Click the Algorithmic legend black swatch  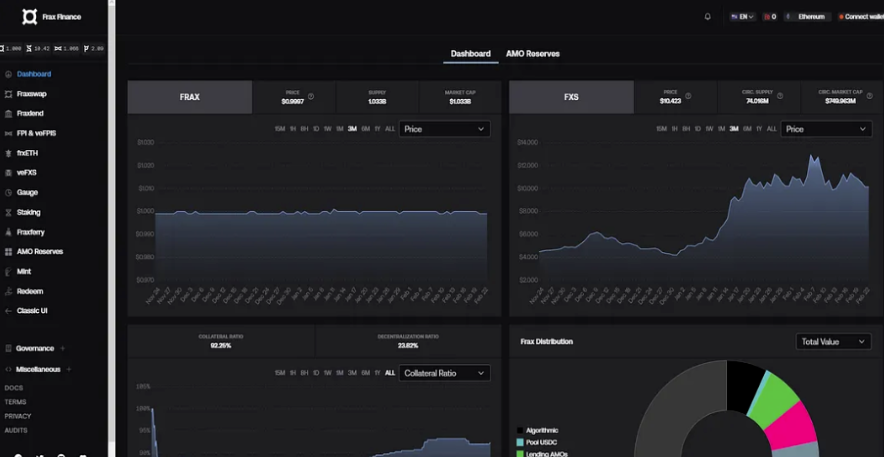click(520, 431)
